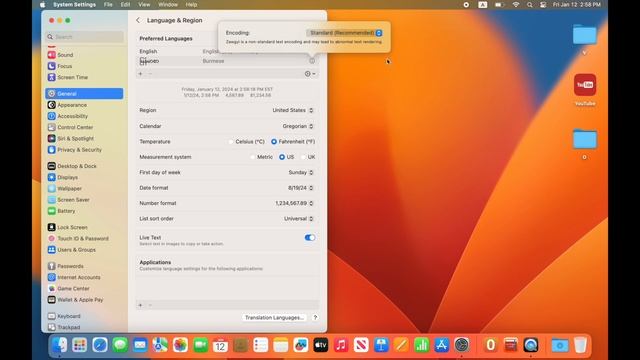
Task: Open the Calendar dropdown
Action: [x=298, y=126]
